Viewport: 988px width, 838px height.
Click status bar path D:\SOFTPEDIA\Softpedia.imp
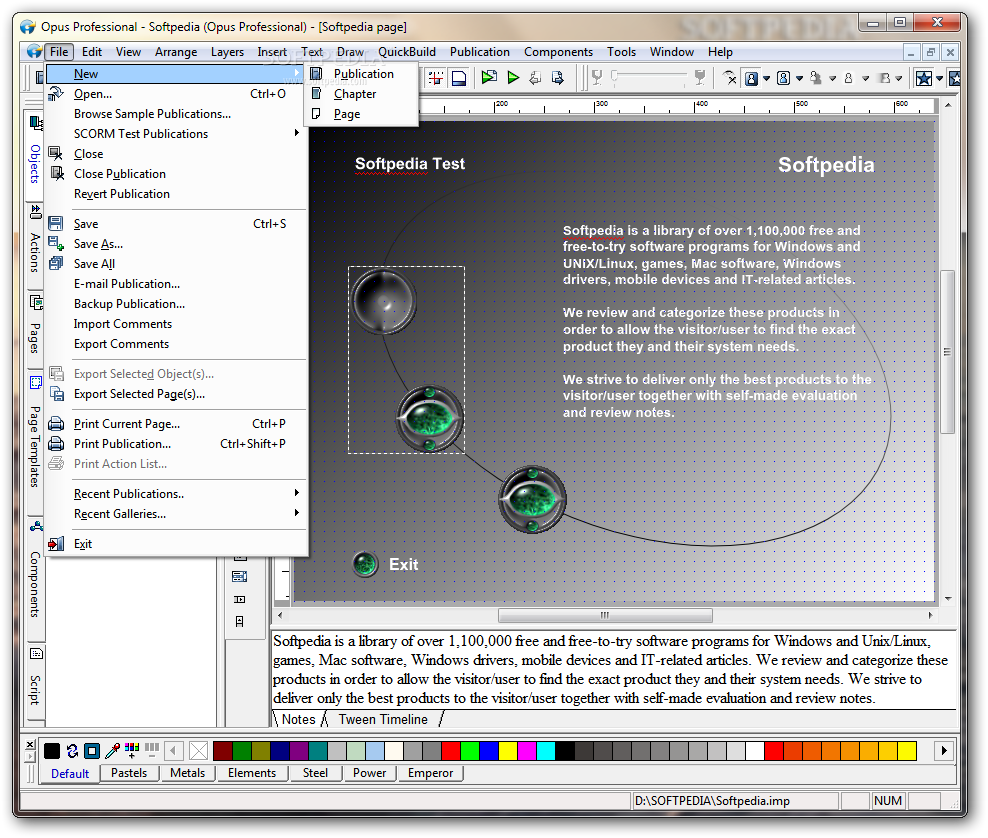pos(712,801)
